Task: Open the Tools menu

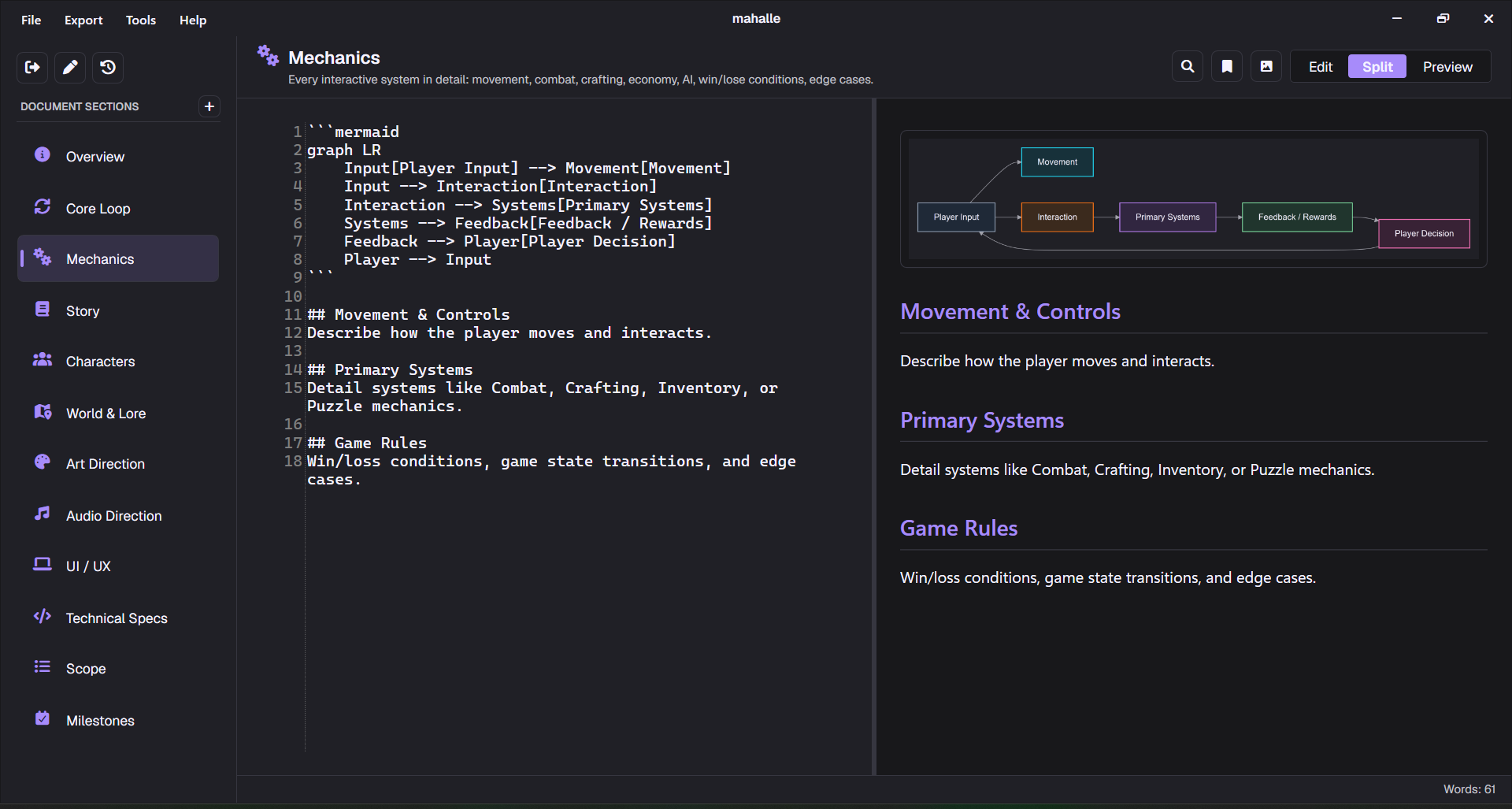Action: [x=141, y=20]
